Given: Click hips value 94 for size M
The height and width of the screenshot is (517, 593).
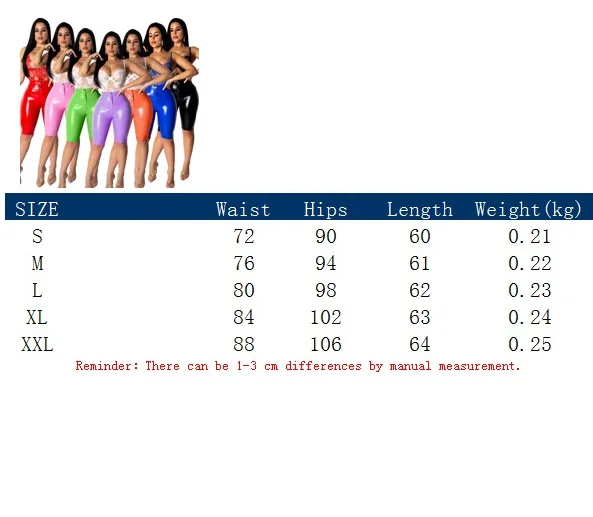Looking at the screenshot, I should click(x=326, y=263).
